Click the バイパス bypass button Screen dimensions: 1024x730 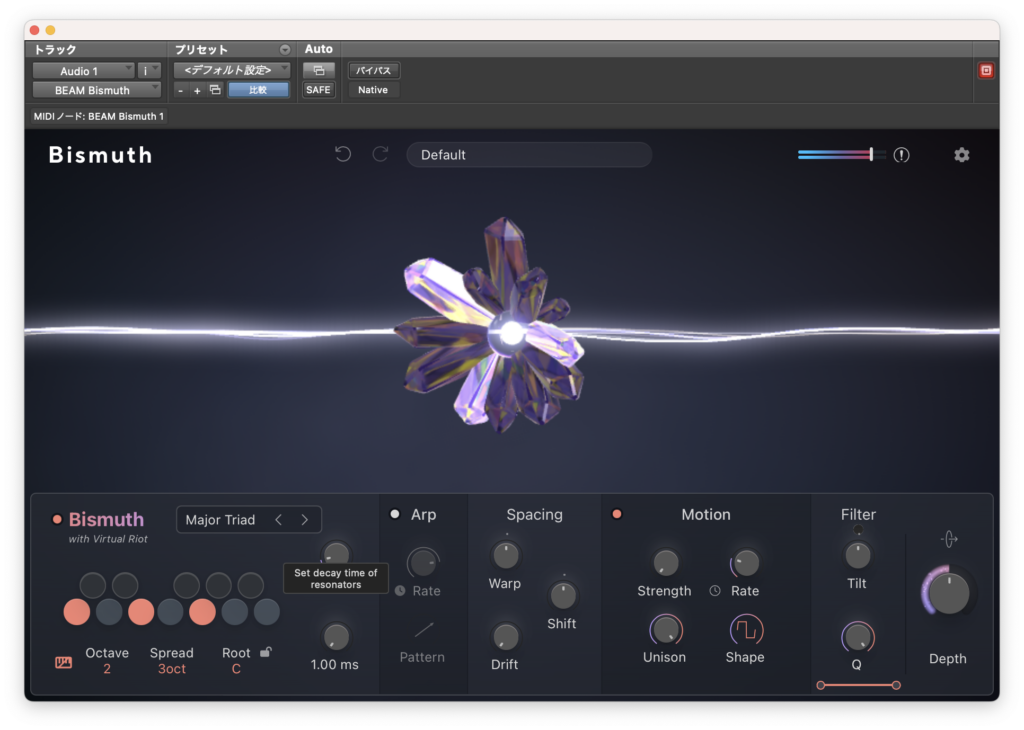[374, 70]
